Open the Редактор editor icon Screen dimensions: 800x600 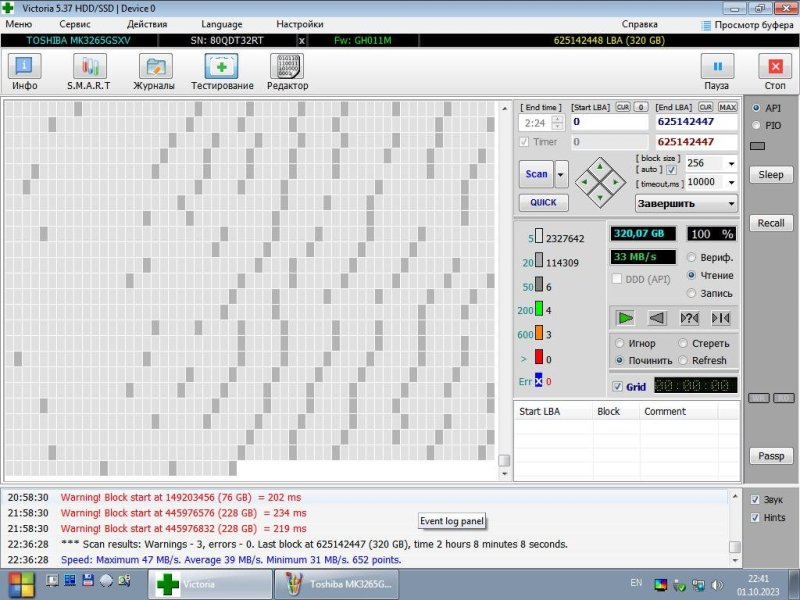[x=287, y=68]
